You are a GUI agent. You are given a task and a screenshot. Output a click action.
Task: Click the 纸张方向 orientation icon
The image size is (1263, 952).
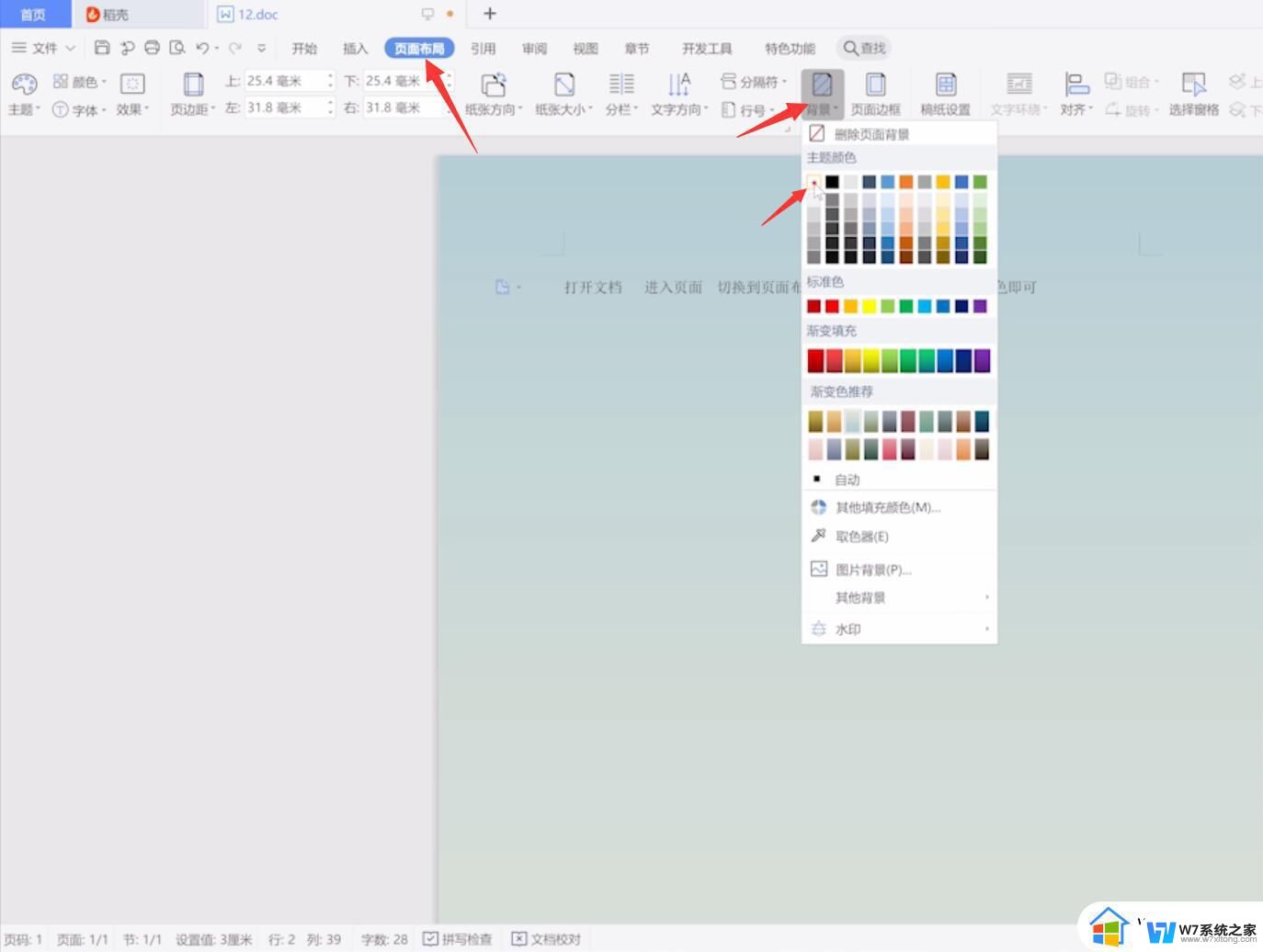(494, 85)
